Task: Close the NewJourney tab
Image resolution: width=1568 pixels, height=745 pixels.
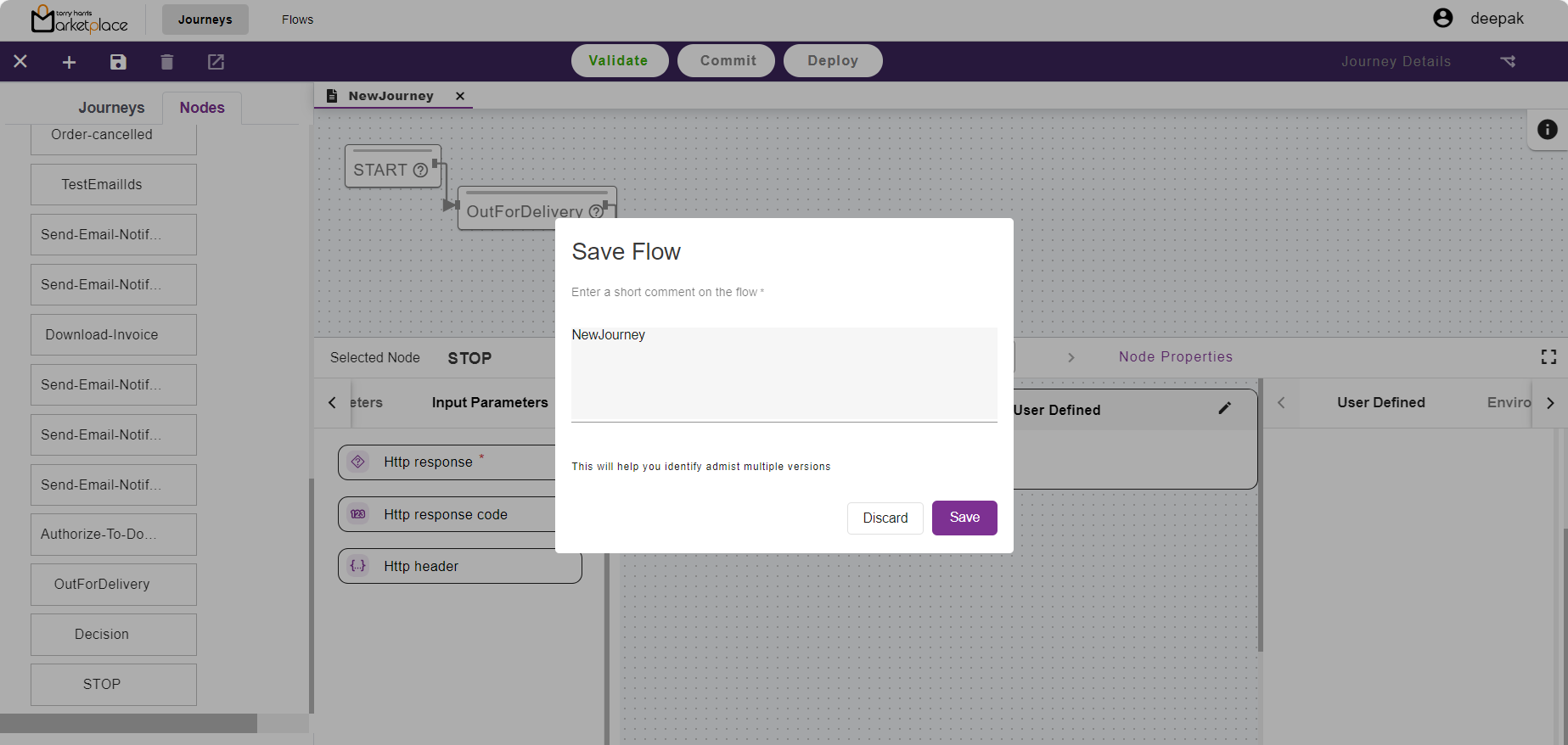Action: [460, 96]
